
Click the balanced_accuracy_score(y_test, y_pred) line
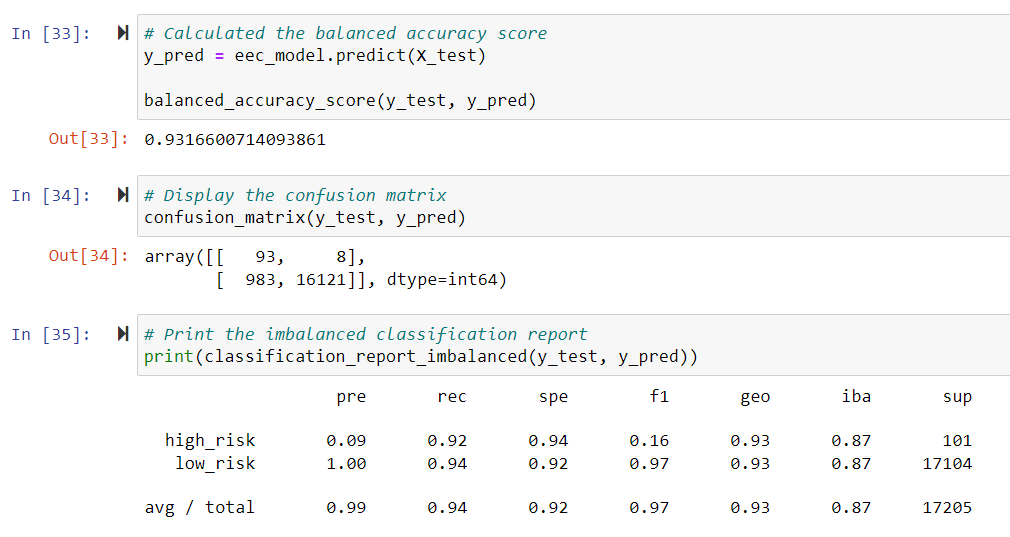pos(340,101)
